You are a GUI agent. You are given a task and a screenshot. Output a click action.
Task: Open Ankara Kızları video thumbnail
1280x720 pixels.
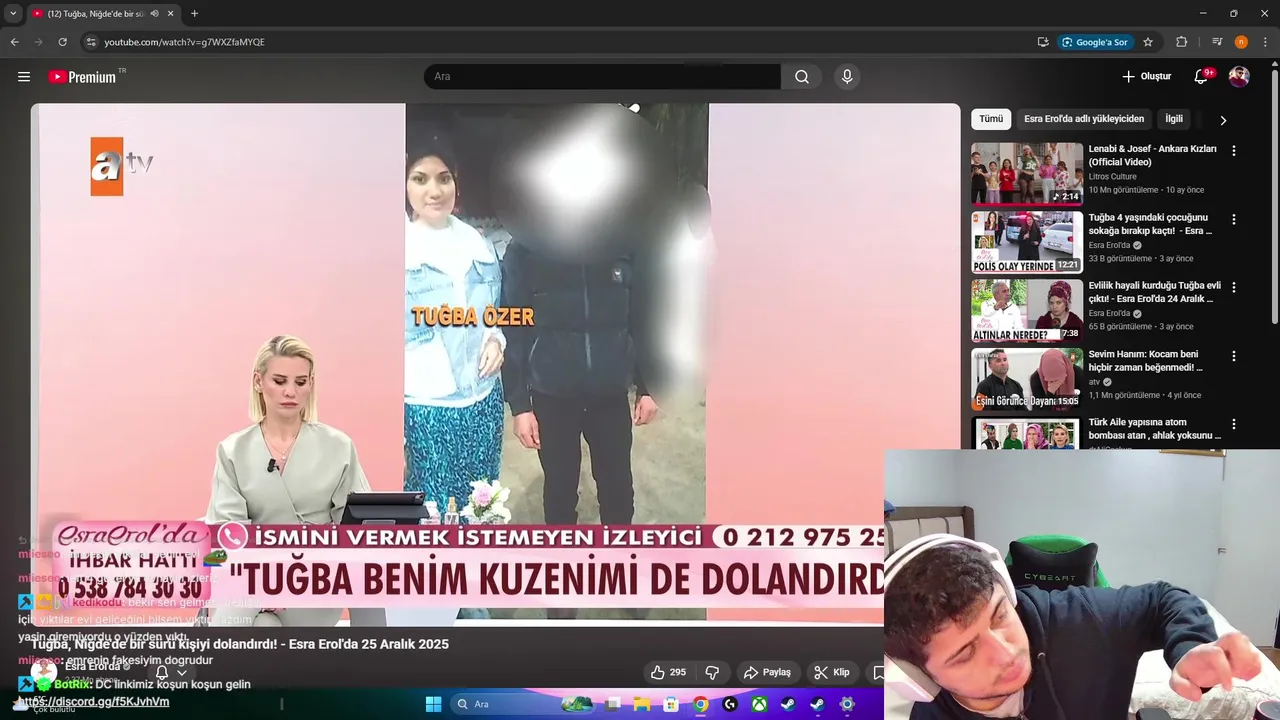tap(1027, 174)
